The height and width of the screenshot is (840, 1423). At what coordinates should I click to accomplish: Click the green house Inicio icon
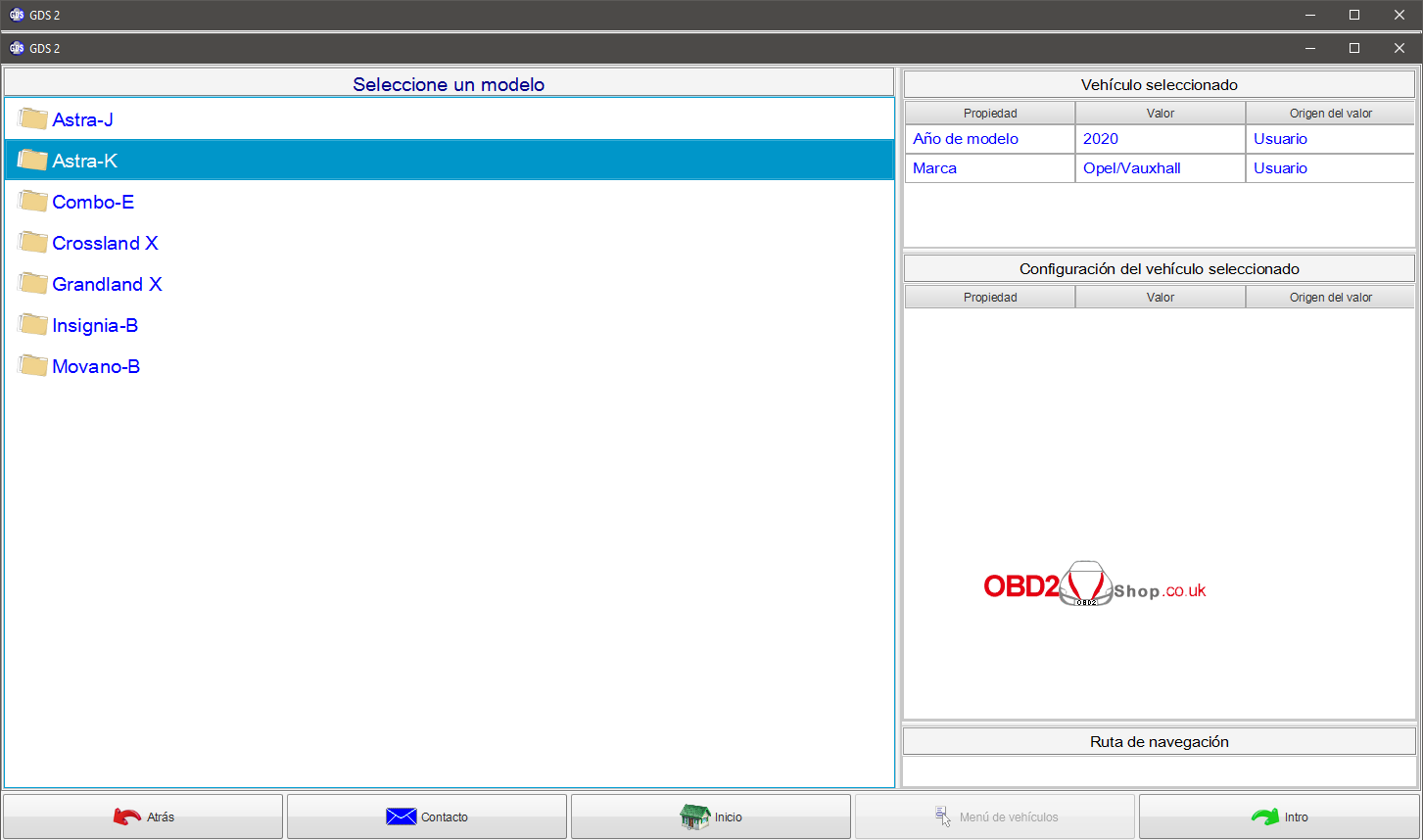pos(694,817)
